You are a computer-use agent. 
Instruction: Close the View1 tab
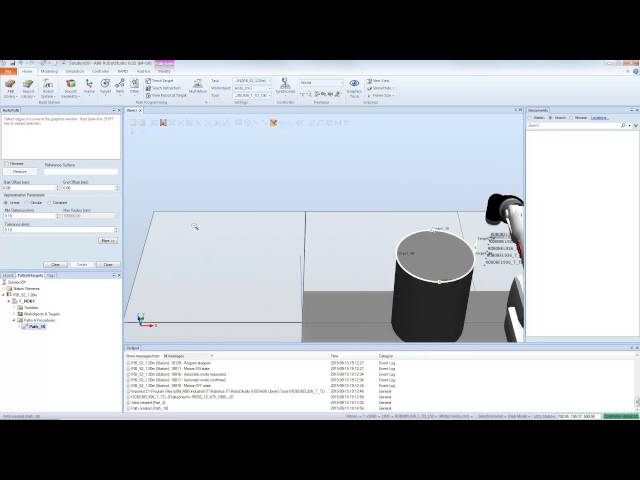point(140,110)
